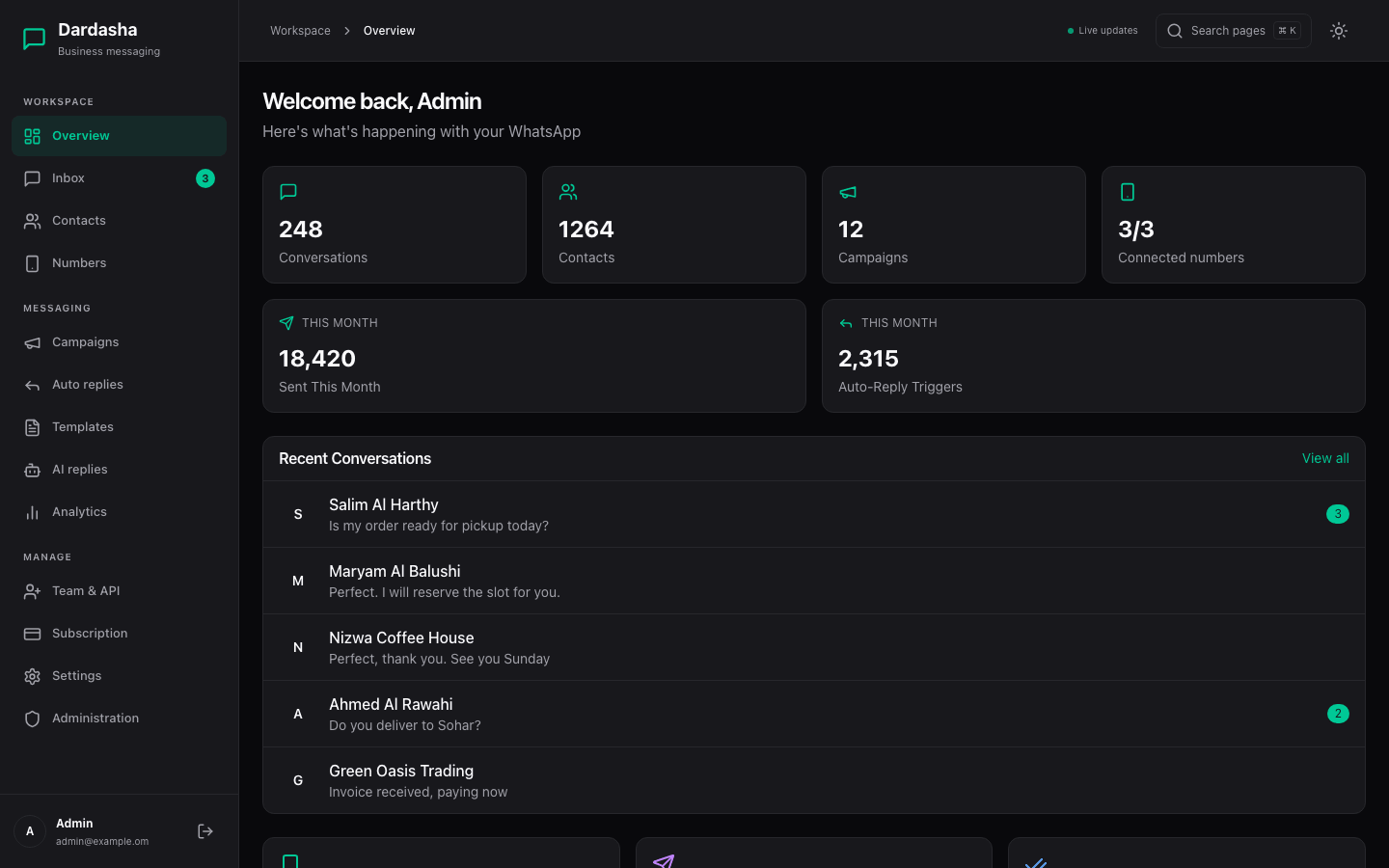Open Maryam Al Balushi conversation
This screenshot has height=868, width=1389.
pos(814,581)
